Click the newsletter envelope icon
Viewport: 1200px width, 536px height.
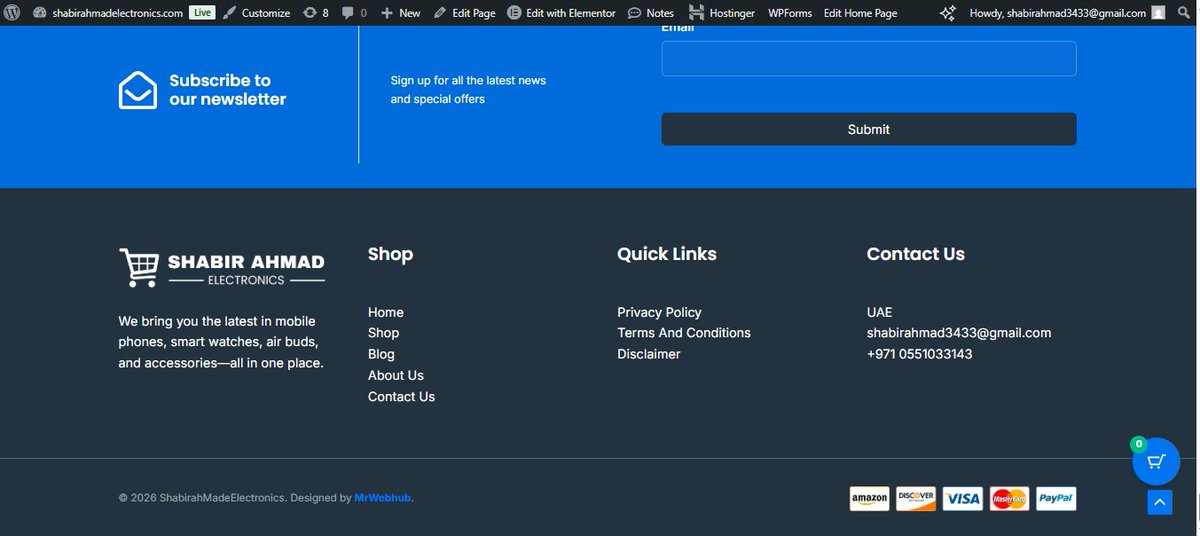(x=138, y=90)
